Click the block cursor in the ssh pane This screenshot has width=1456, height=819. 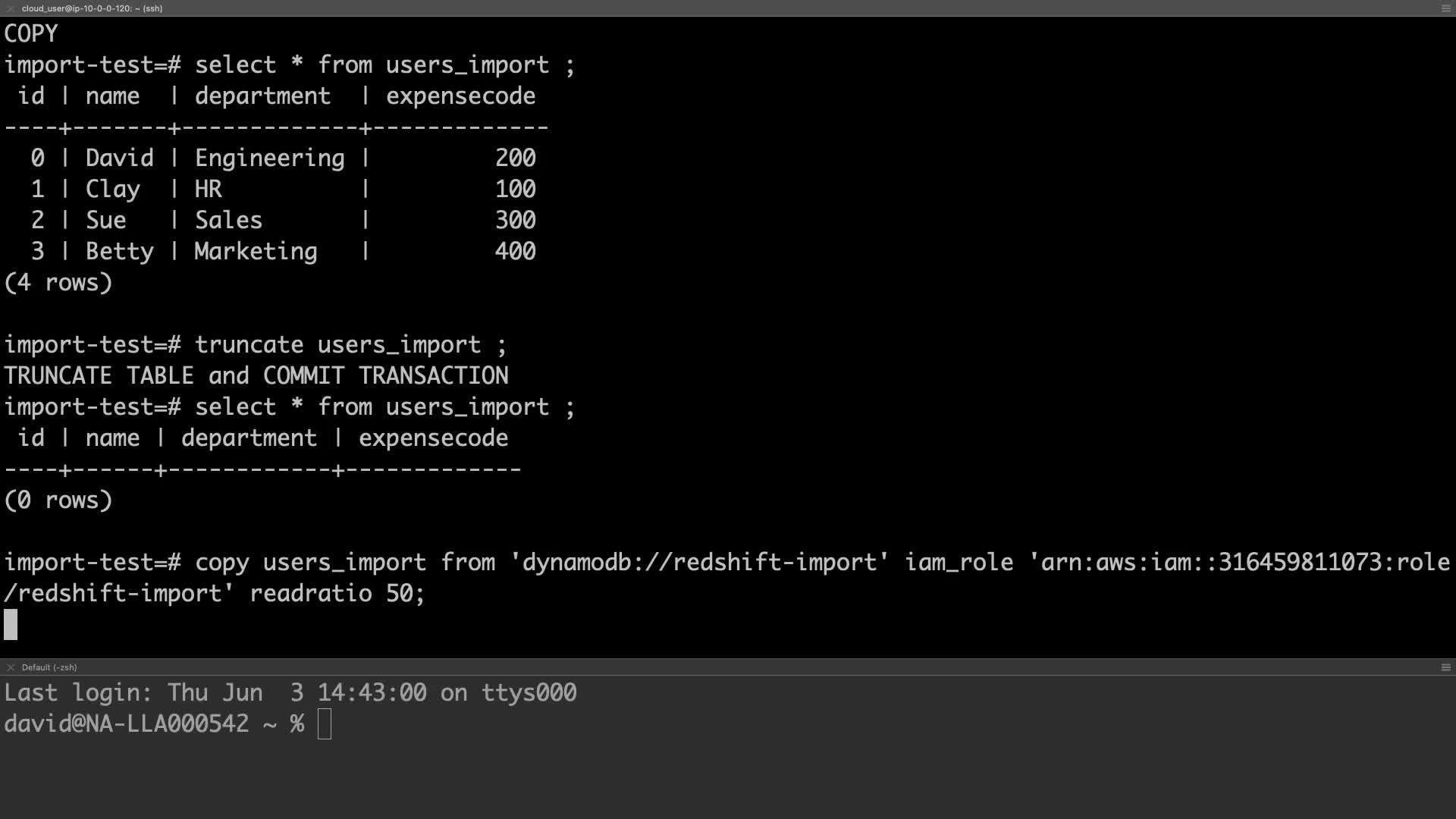point(11,624)
